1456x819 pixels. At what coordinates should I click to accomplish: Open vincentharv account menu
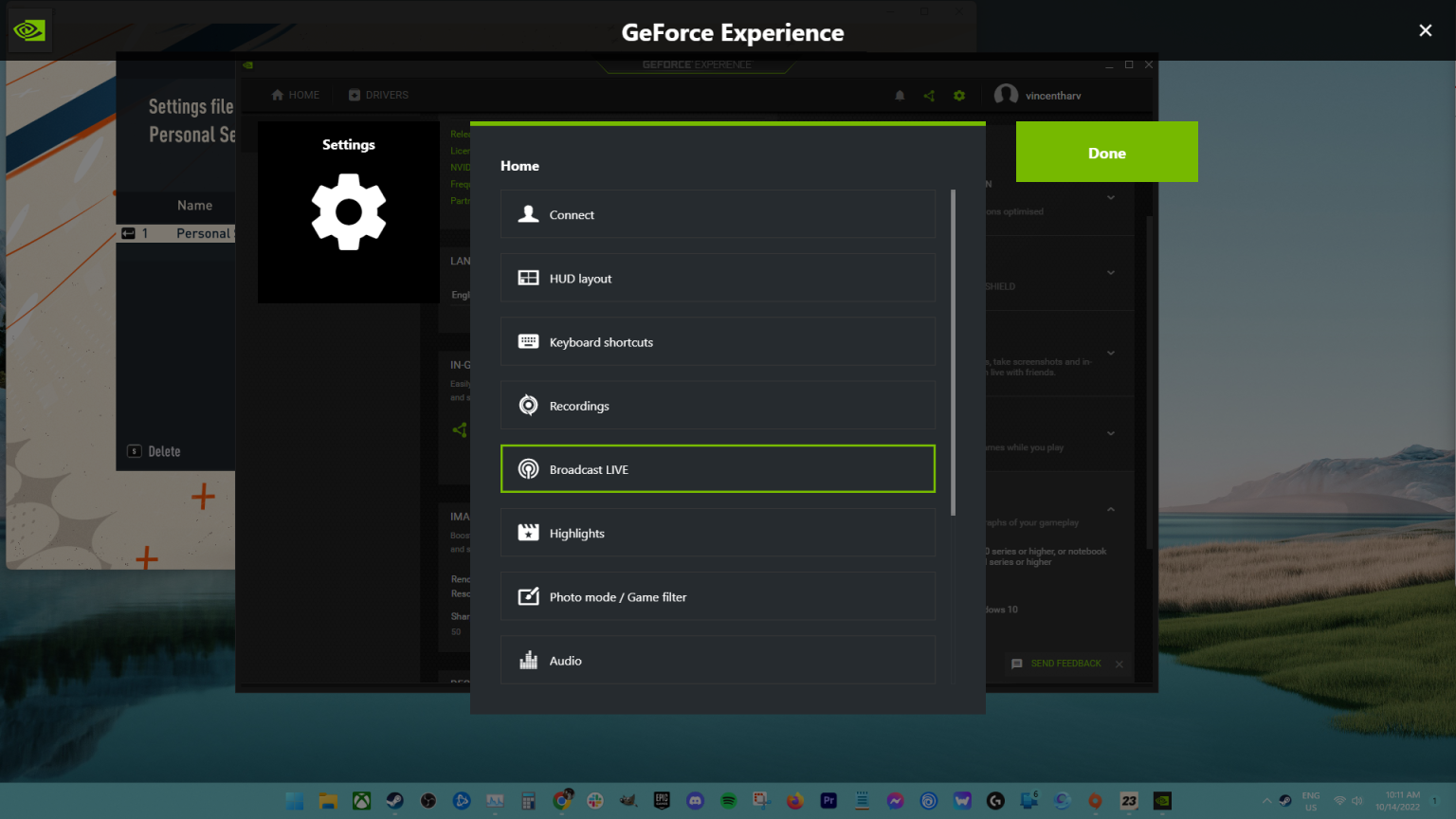point(1038,95)
